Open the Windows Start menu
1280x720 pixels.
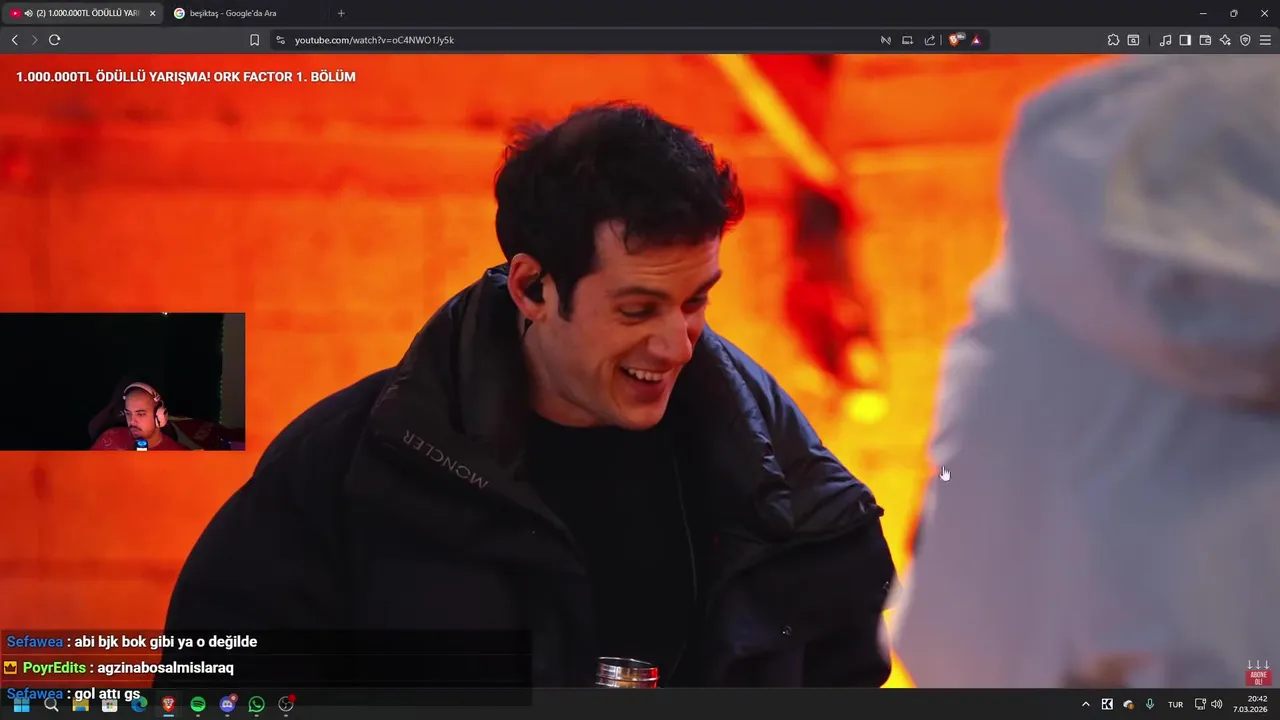coord(21,704)
